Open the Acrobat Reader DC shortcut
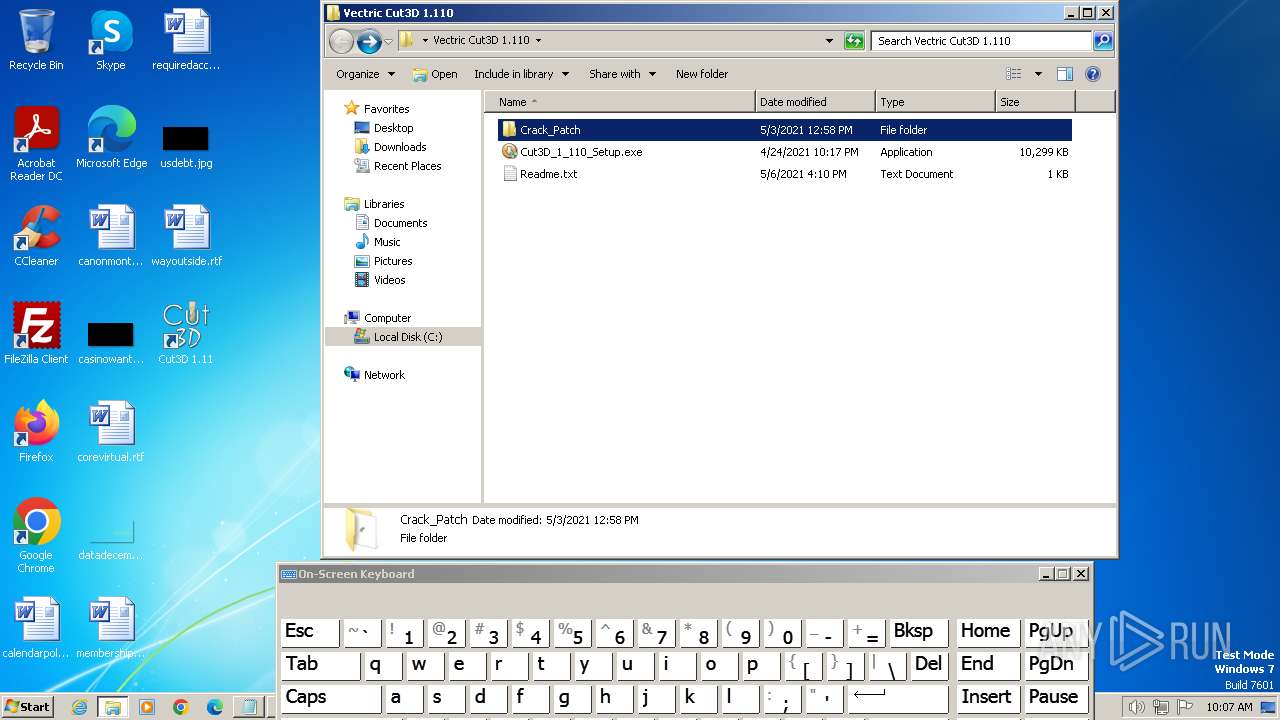 pyautogui.click(x=36, y=144)
